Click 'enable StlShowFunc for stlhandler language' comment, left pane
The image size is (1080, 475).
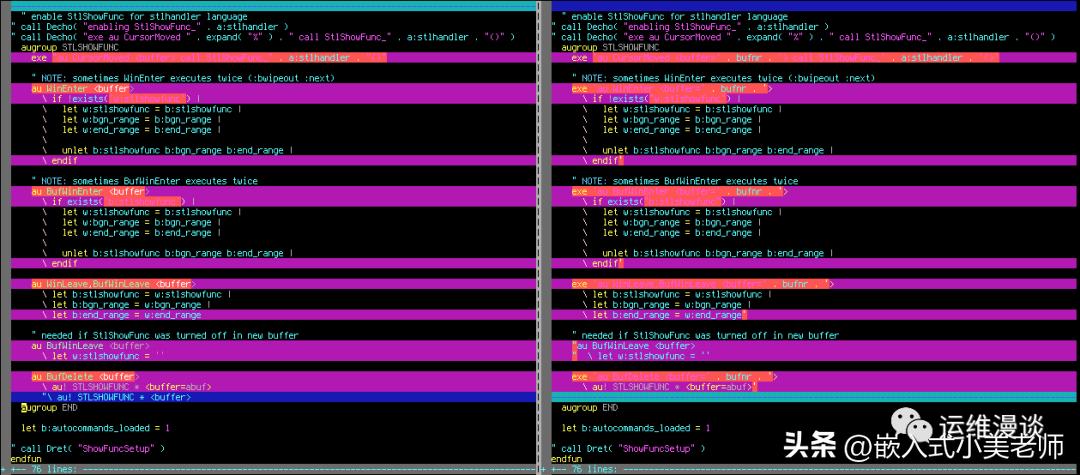coord(134,17)
